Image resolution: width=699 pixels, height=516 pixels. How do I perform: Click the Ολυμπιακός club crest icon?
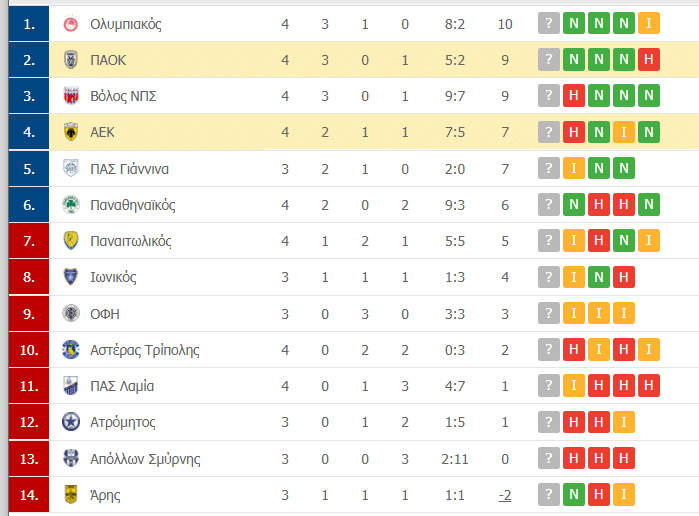click(70, 24)
